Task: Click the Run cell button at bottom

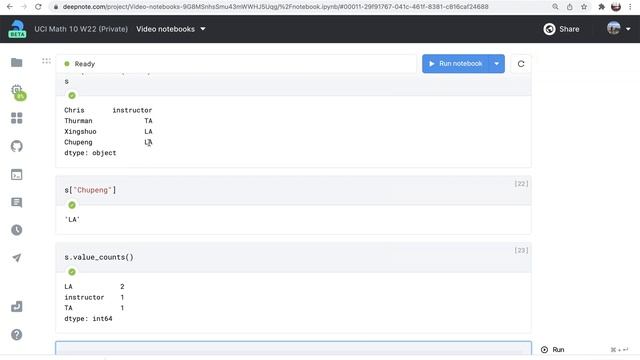Action: [553, 349]
